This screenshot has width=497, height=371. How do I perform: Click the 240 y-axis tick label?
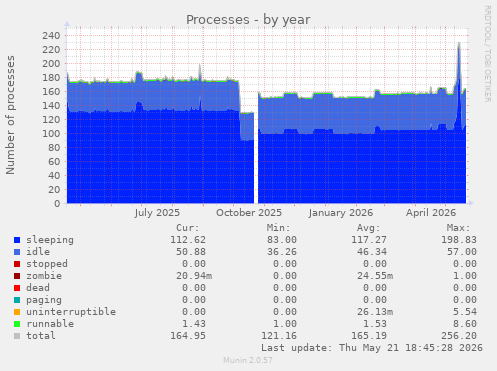[x=51, y=35]
